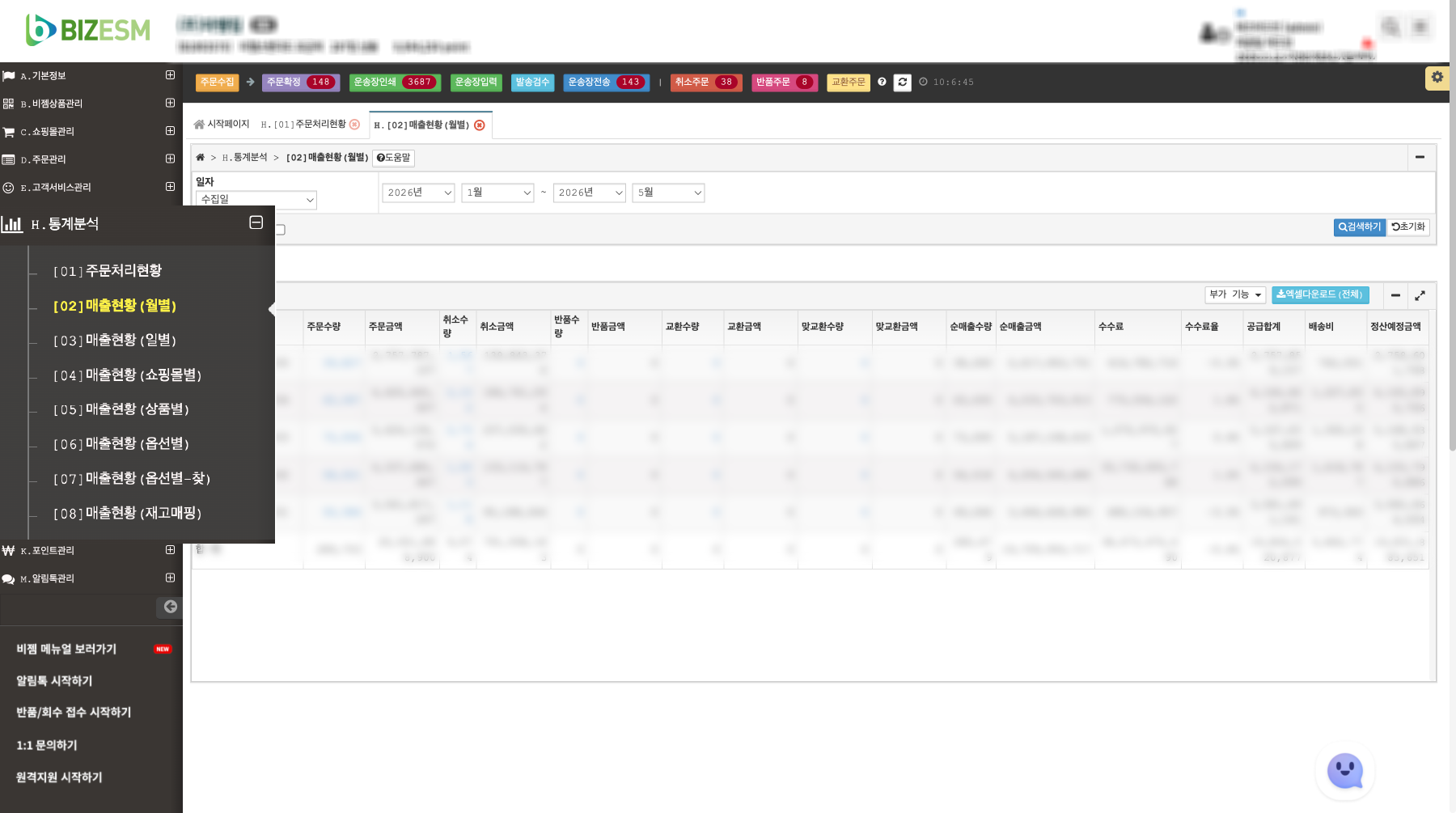The width and height of the screenshot is (1456, 813).
Task: Click the BIZESM logo
Action: (87, 30)
